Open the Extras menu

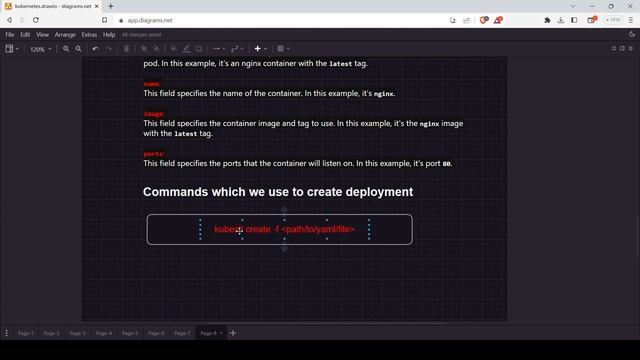(89, 35)
